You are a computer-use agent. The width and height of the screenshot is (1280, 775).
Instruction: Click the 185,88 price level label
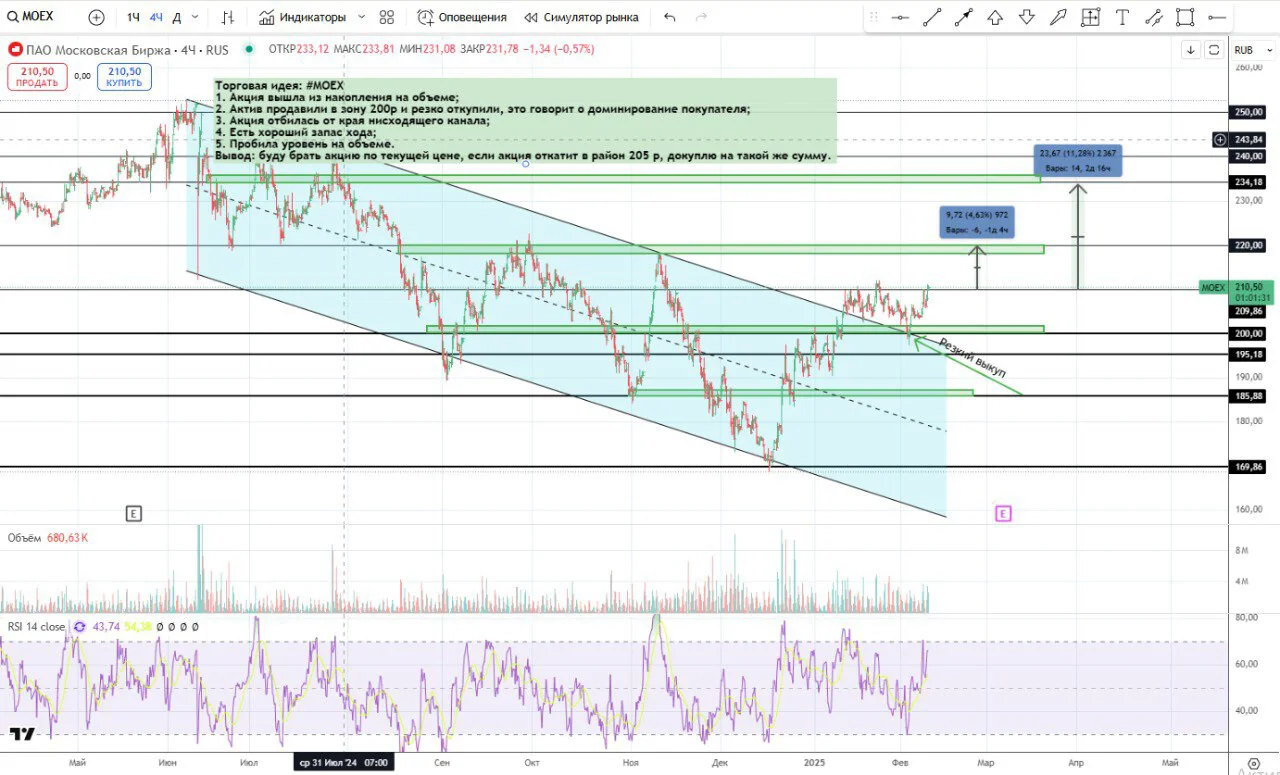(x=1249, y=396)
